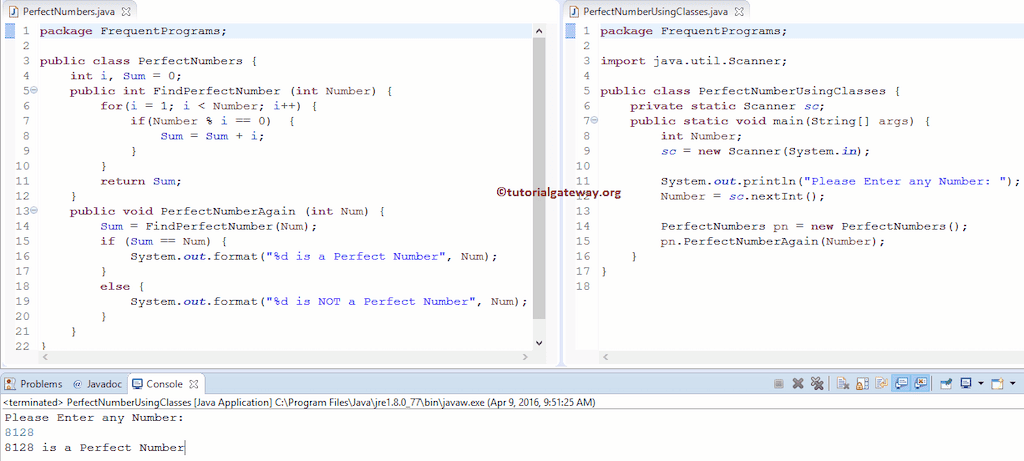
Task: Click line "for(i = 1; i < Number; i++) {"
Action: point(209,106)
